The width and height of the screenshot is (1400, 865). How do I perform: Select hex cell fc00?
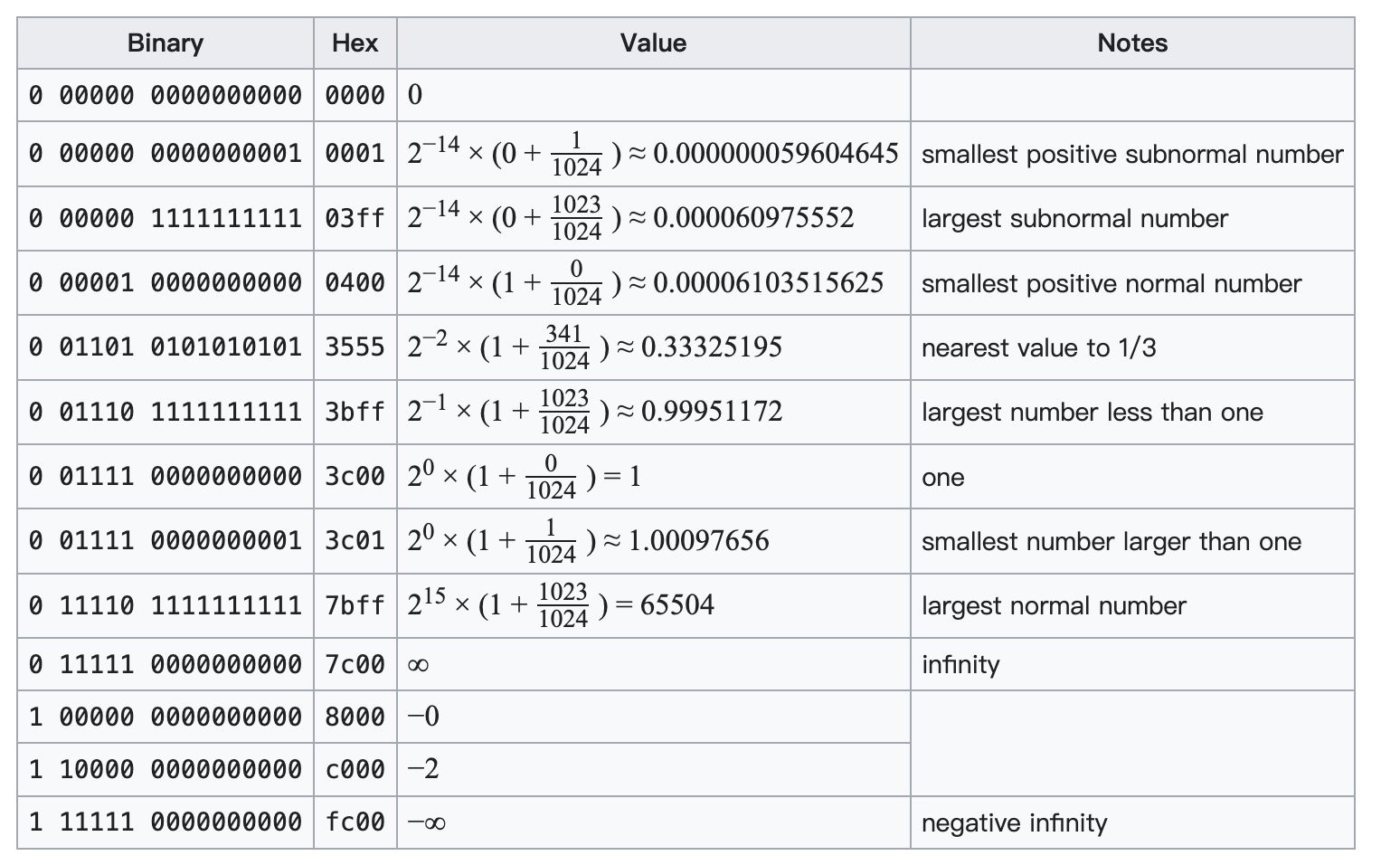[x=355, y=822]
